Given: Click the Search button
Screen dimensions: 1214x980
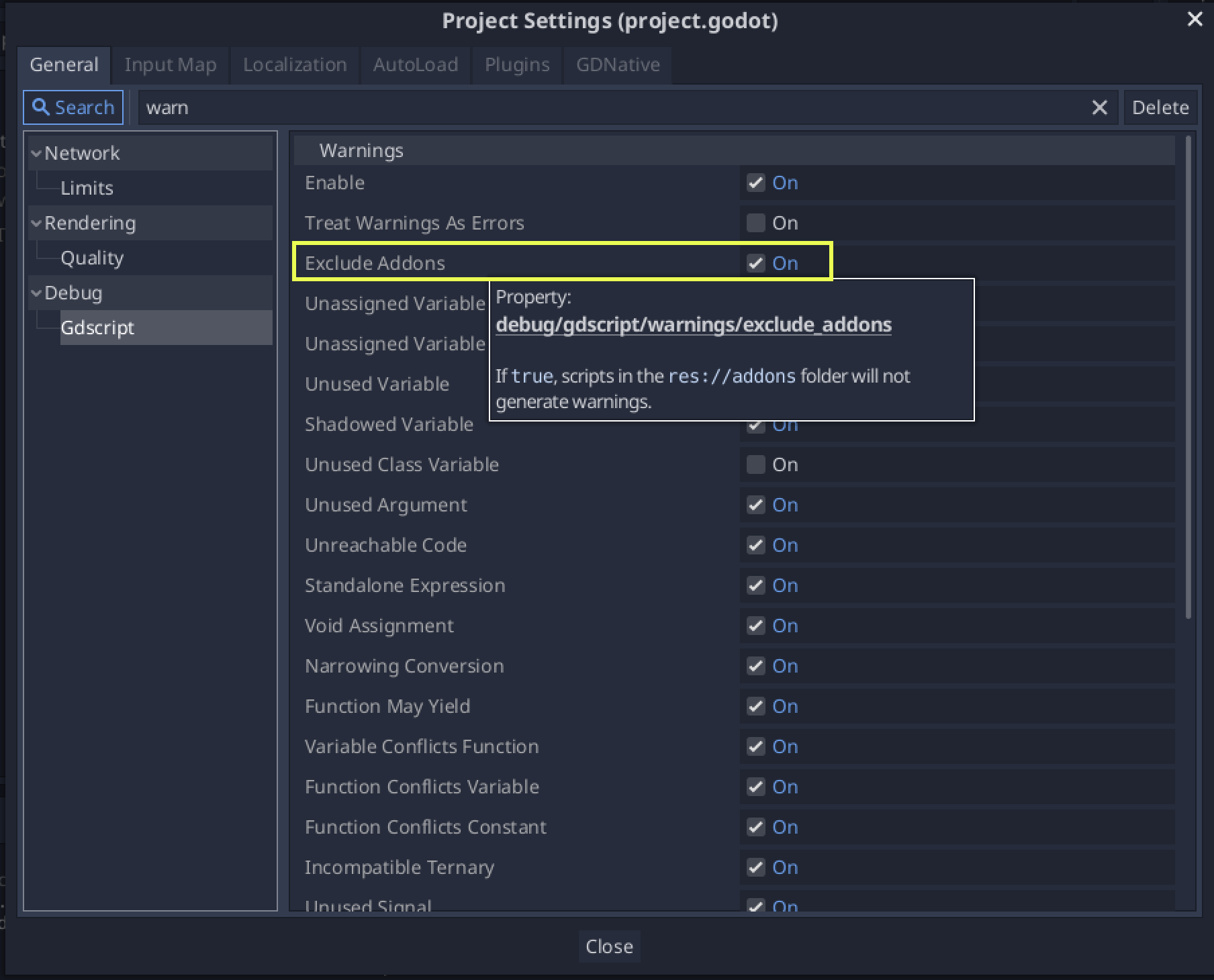Looking at the screenshot, I should [x=73, y=107].
